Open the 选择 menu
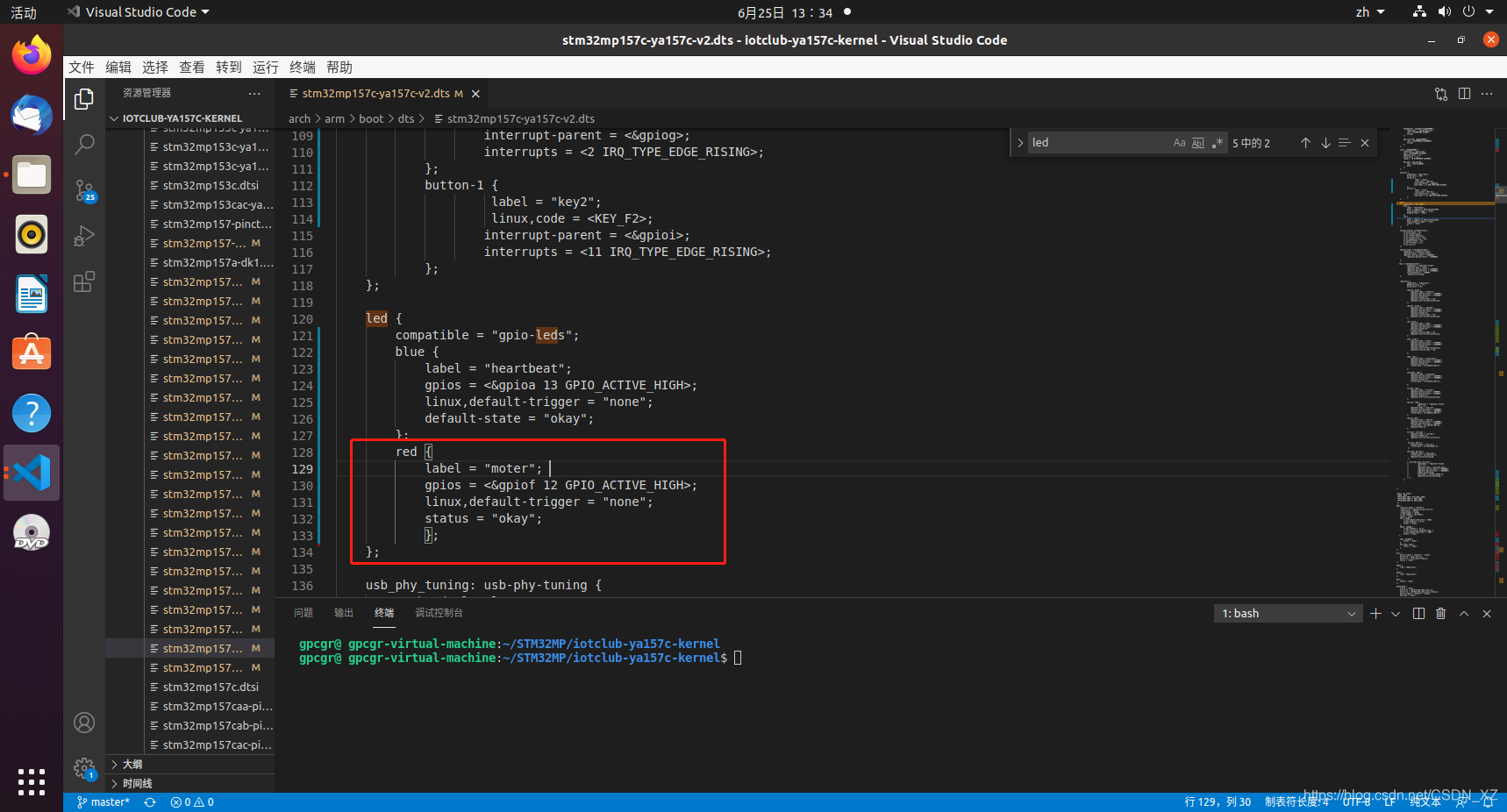Viewport: 1507px width, 812px height. pyautogui.click(x=155, y=68)
